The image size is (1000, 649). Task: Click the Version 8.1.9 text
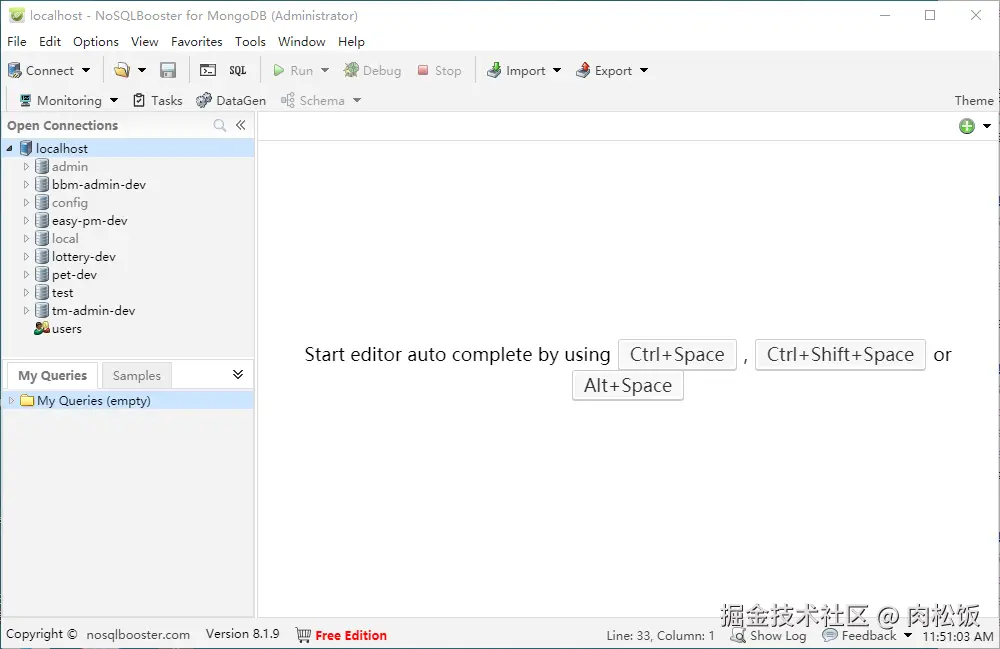[242, 634]
